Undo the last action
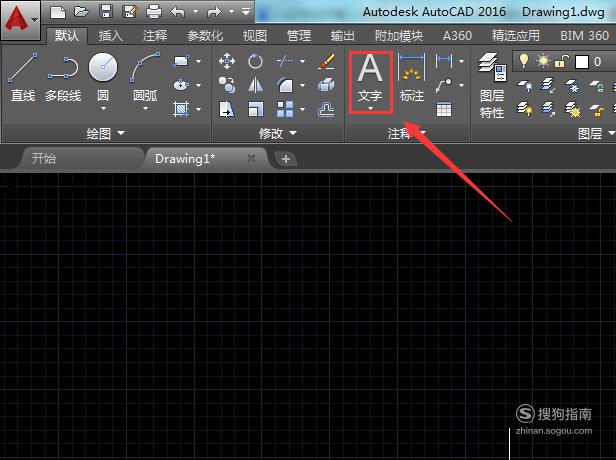This screenshot has height=460, width=616. [x=178, y=12]
